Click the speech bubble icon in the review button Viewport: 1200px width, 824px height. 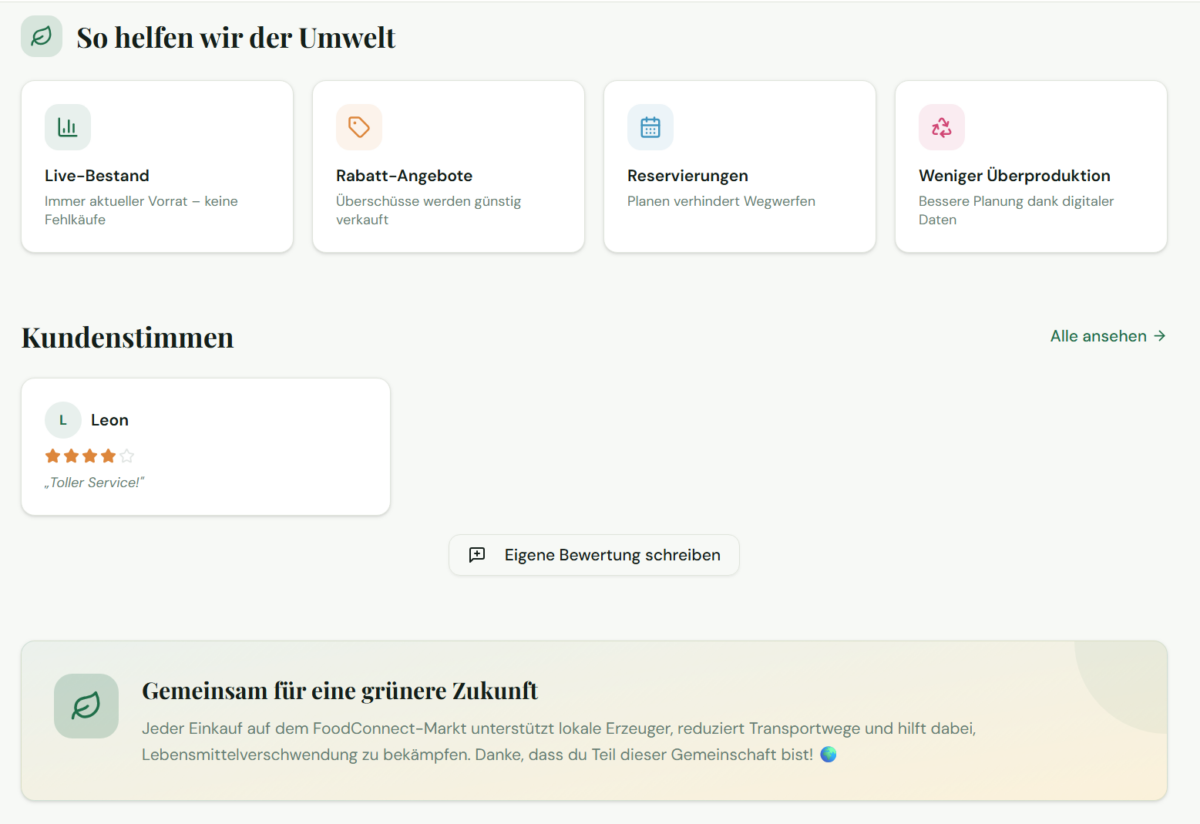click(477, 555)
